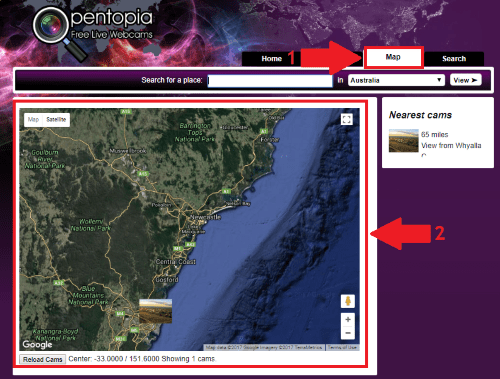
Task: Open the webcam thumbnail marker on map
Action: coord(155,311)
